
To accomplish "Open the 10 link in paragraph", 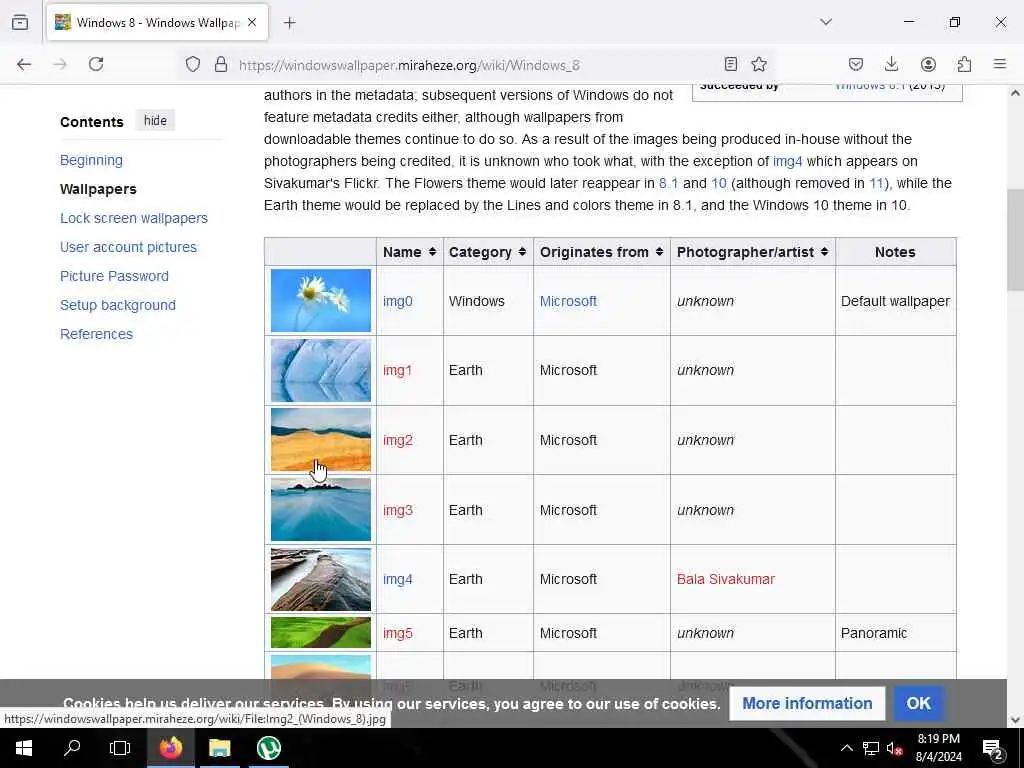I will [x=718, y=184].
